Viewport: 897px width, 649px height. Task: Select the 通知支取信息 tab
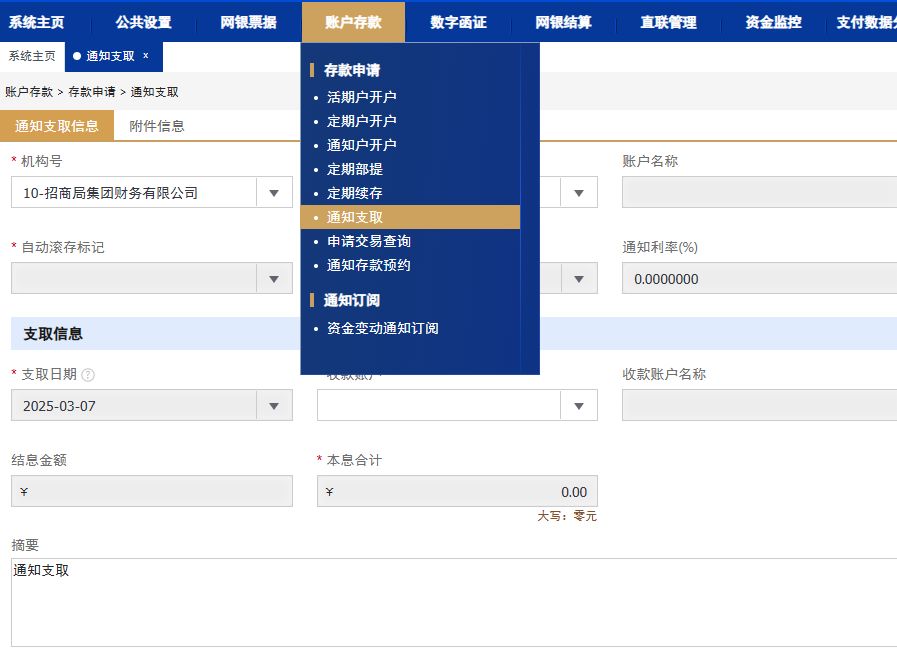pyautogui.click(x=57, y=126)
